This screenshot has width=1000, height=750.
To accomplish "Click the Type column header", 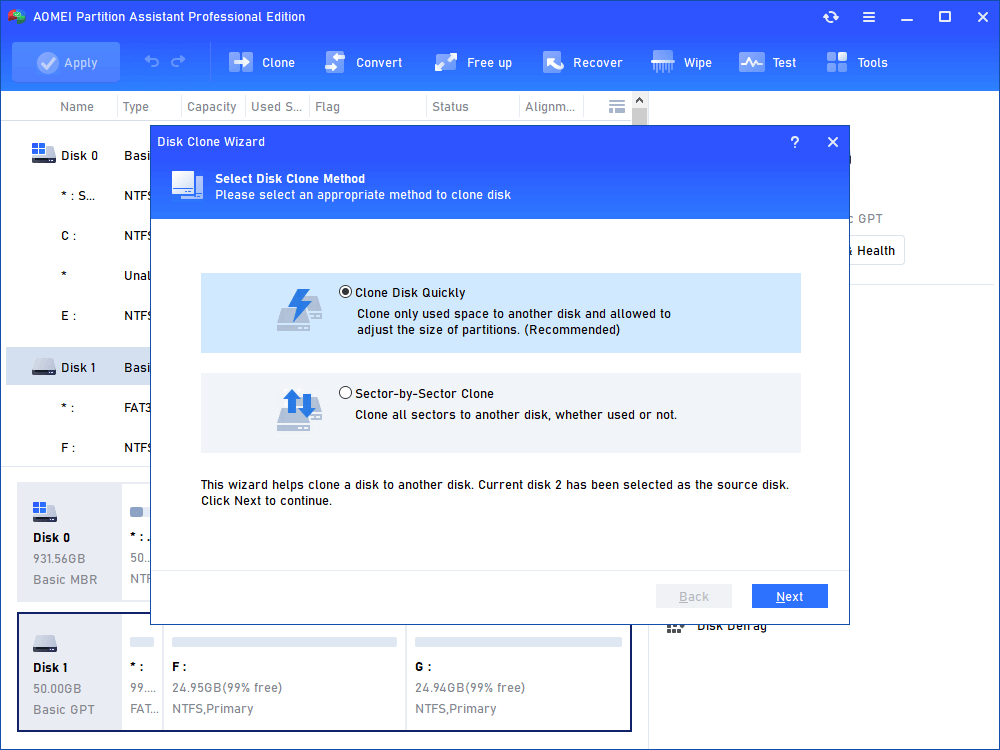I will click(135, 107).
